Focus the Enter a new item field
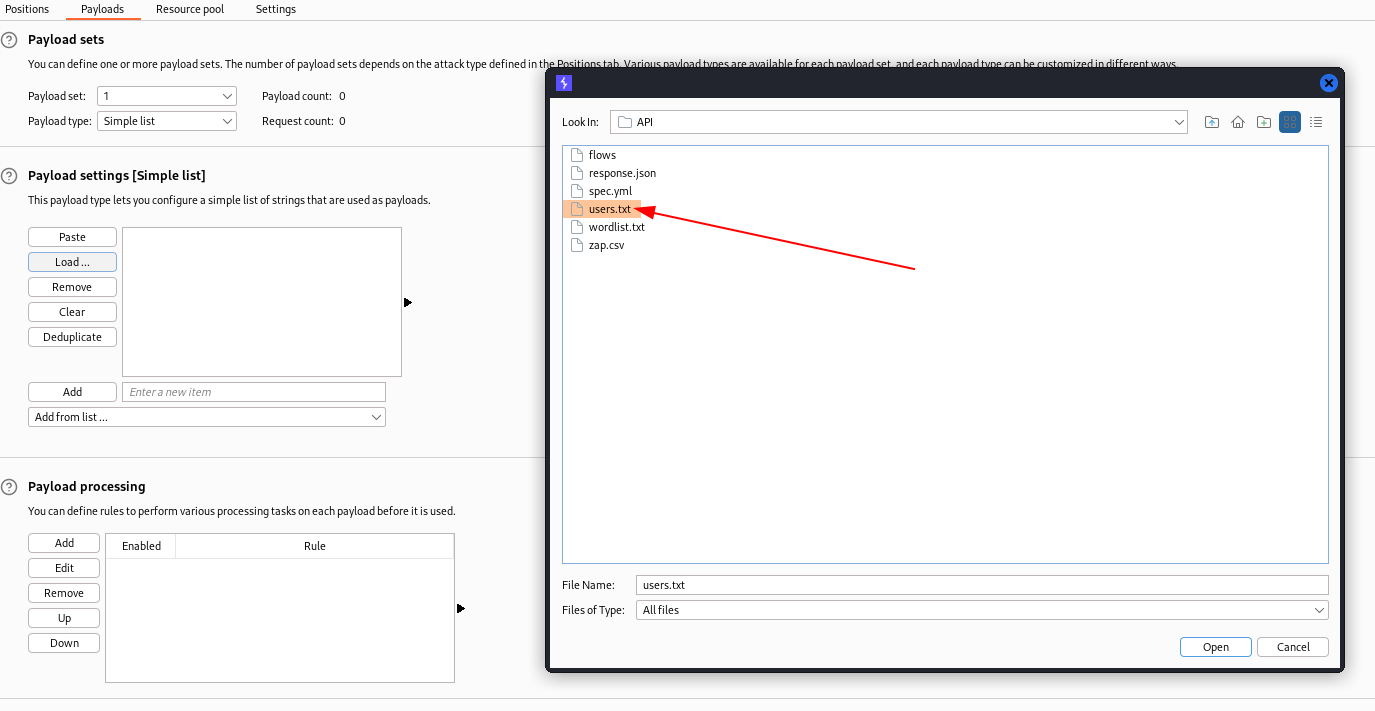This screenshot has width=1375, height=711. (x=254, y=392)
